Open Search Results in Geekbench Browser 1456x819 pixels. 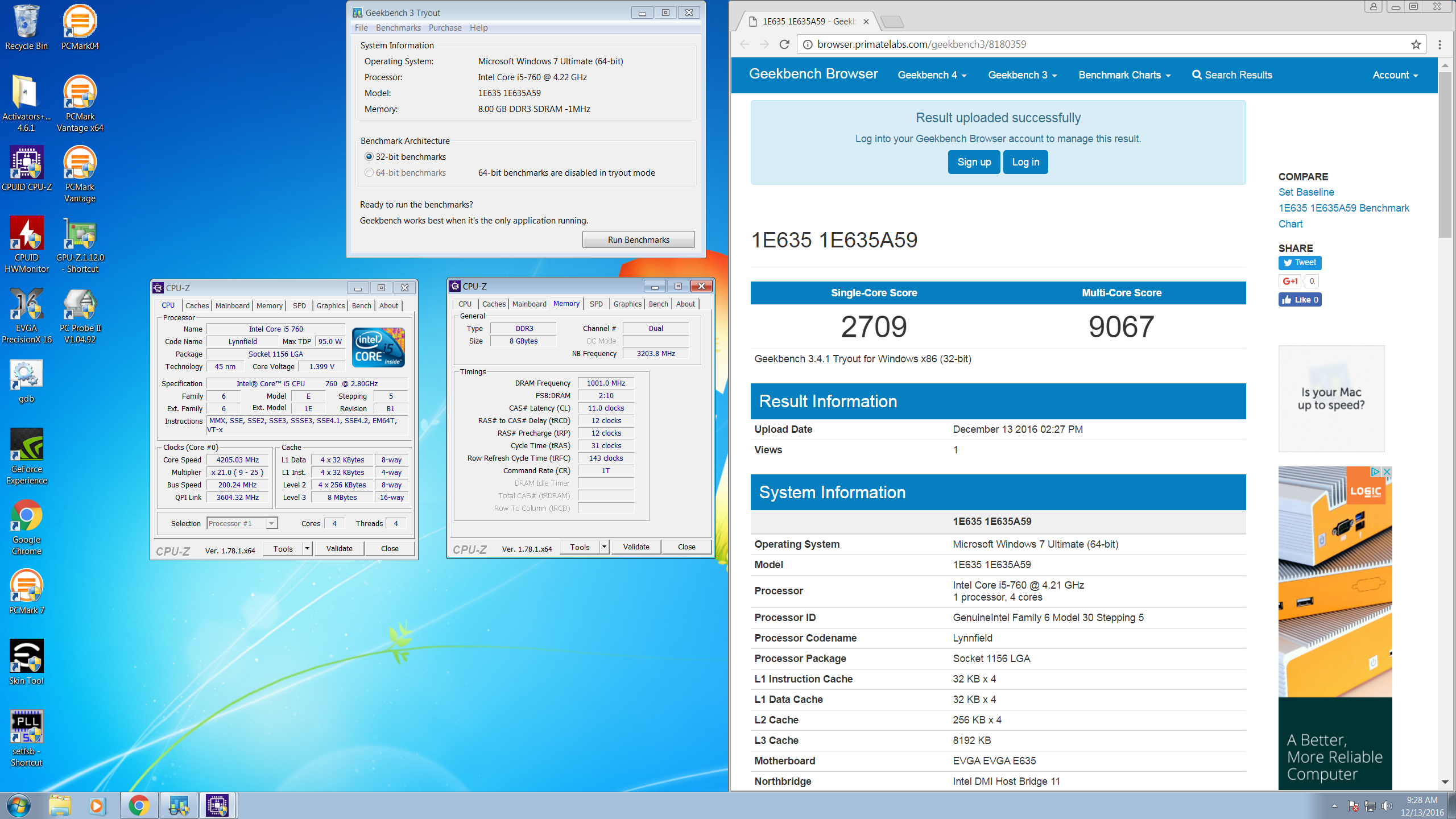pos(1232,75)
